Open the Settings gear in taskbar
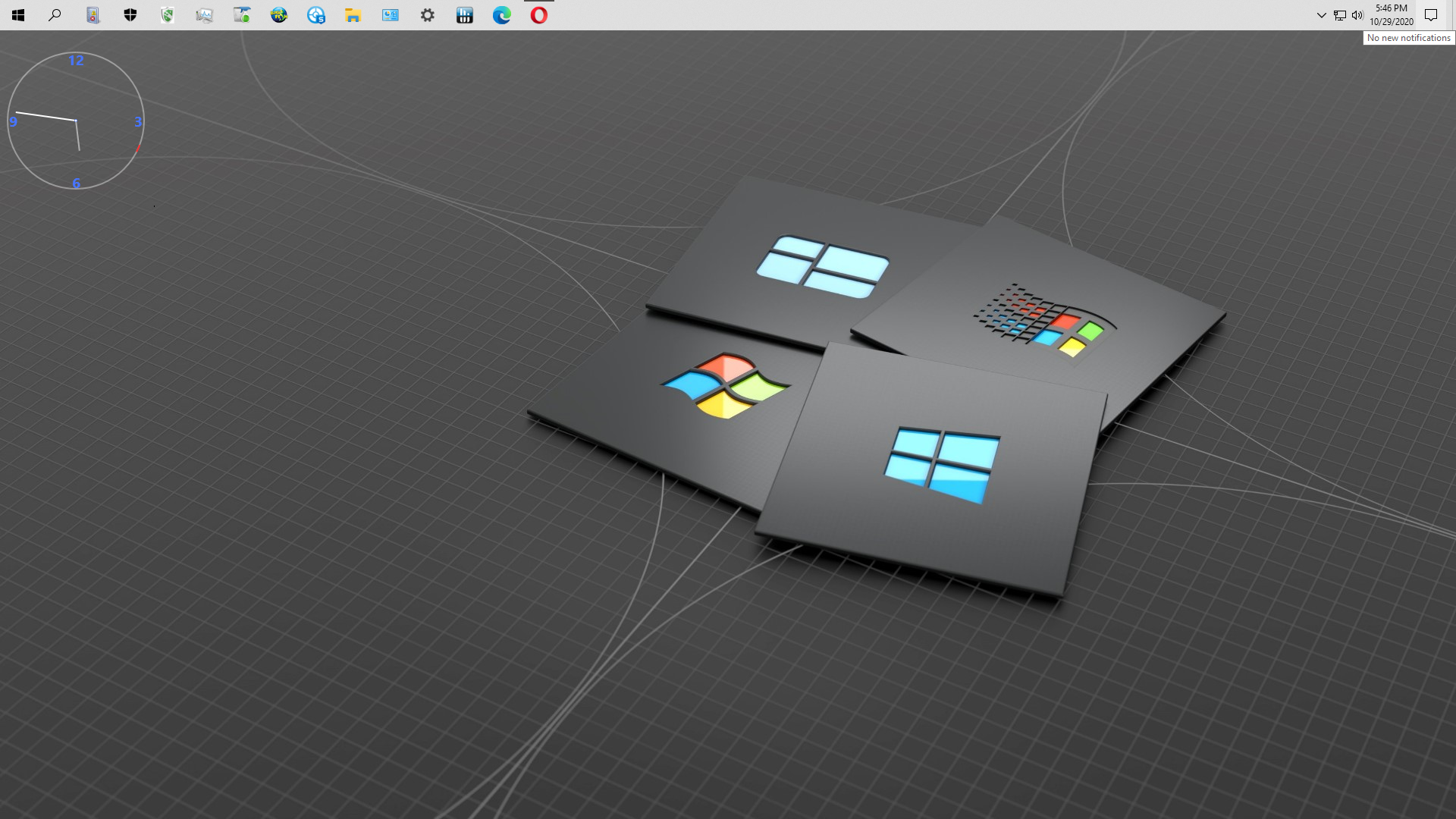Viewport: 1456px width, 819px height. coord(428,15)
